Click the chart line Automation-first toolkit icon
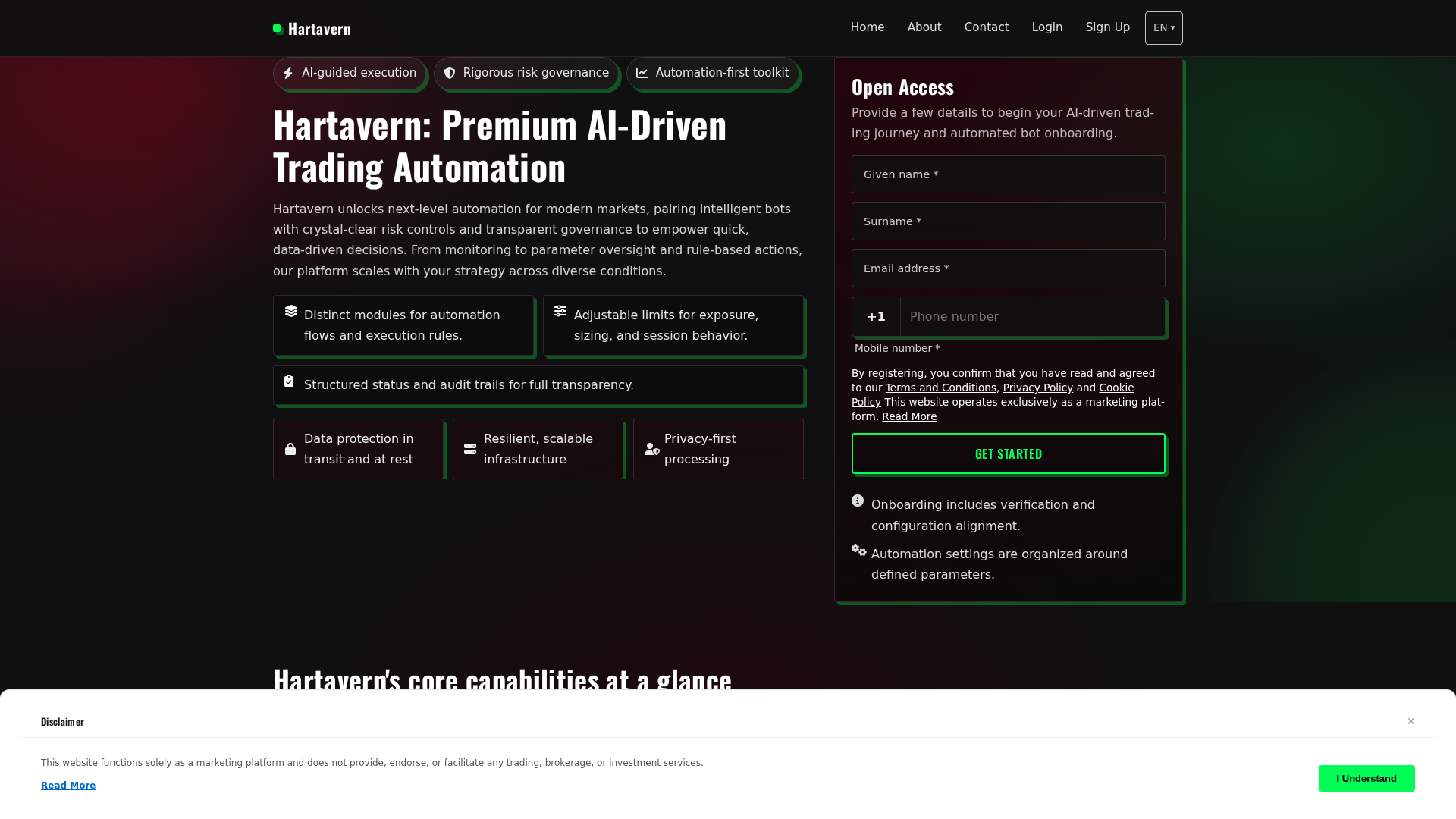 point(642,73)
